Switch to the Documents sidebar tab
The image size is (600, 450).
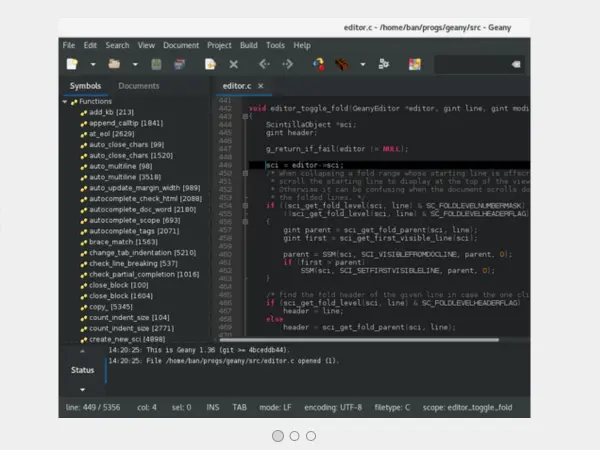[138, 86]
